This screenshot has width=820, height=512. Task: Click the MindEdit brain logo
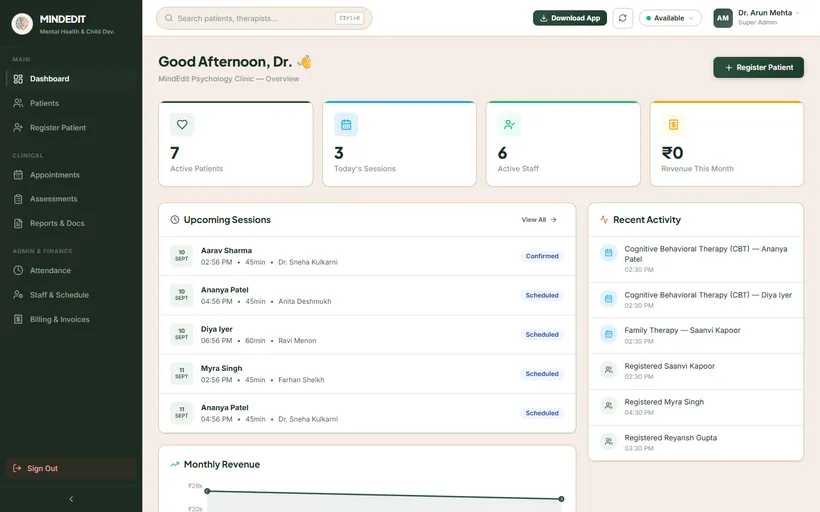22,24
